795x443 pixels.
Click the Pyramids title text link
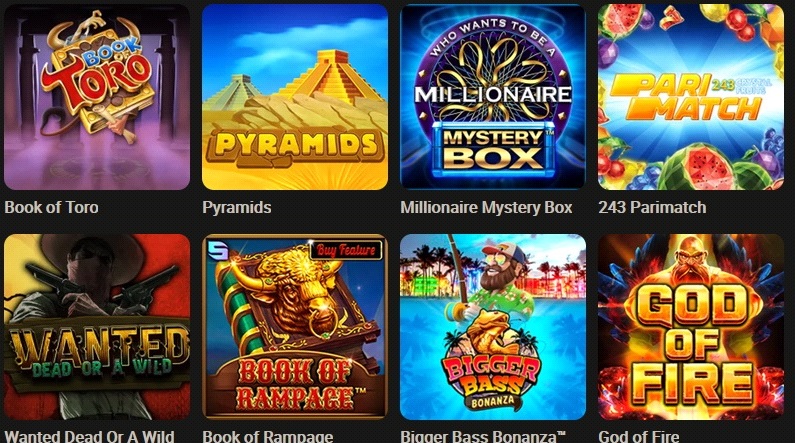tap(237, 207)
